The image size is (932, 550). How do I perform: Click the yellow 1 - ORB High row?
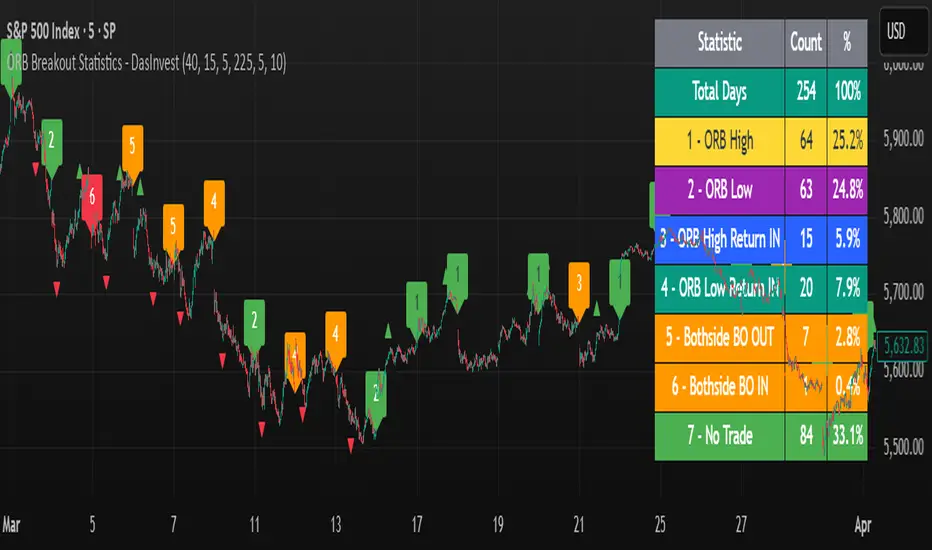[x=761, y=141]
